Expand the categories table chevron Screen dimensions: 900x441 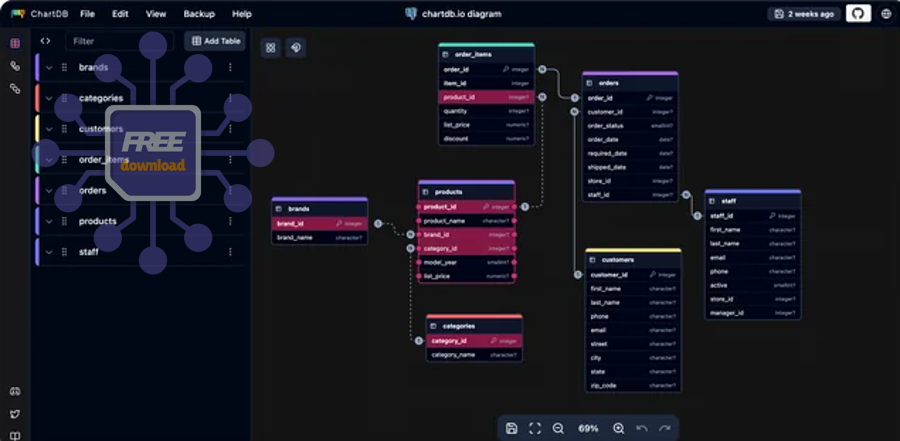49,98
